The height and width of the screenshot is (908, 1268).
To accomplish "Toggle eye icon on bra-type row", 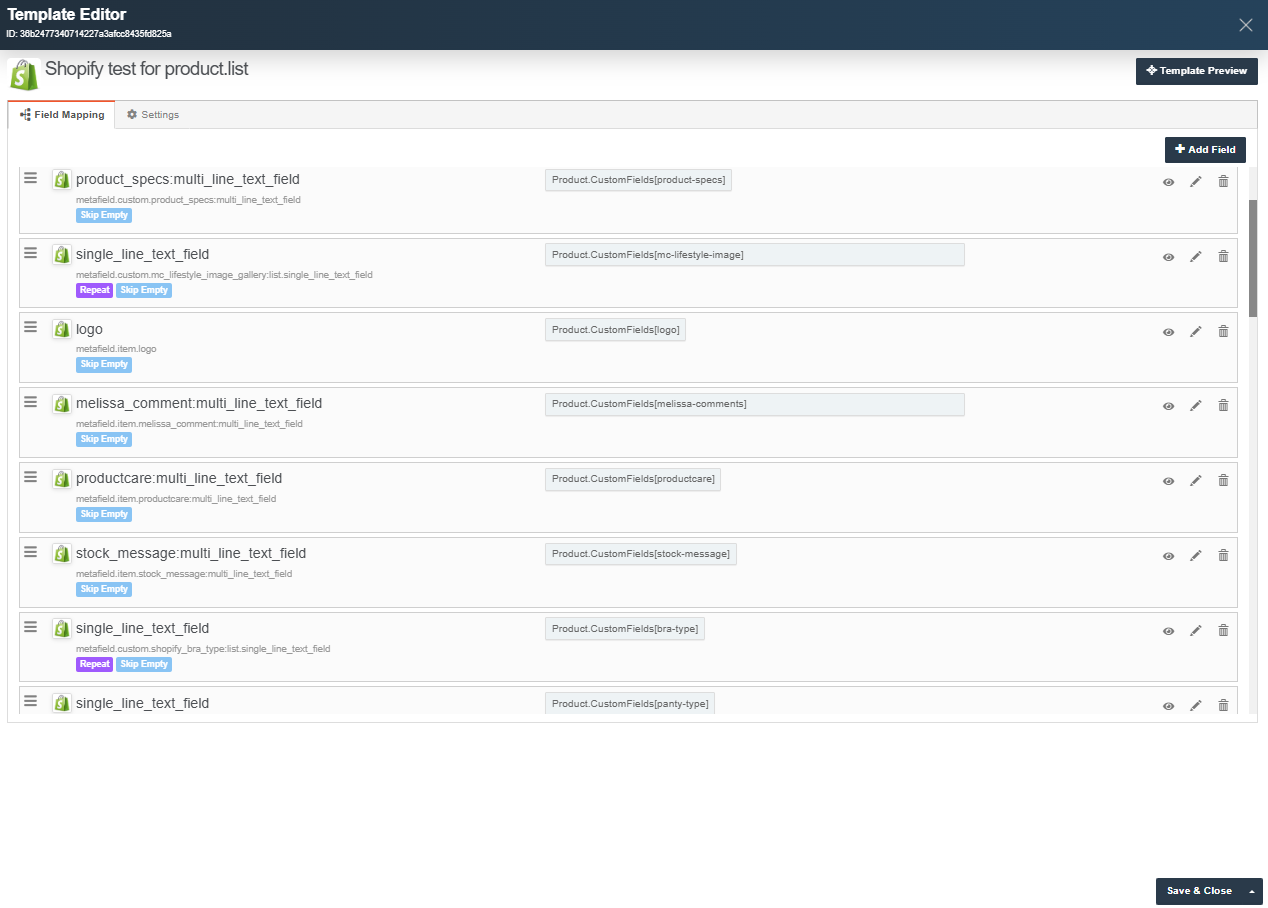I will [1168, 631].
